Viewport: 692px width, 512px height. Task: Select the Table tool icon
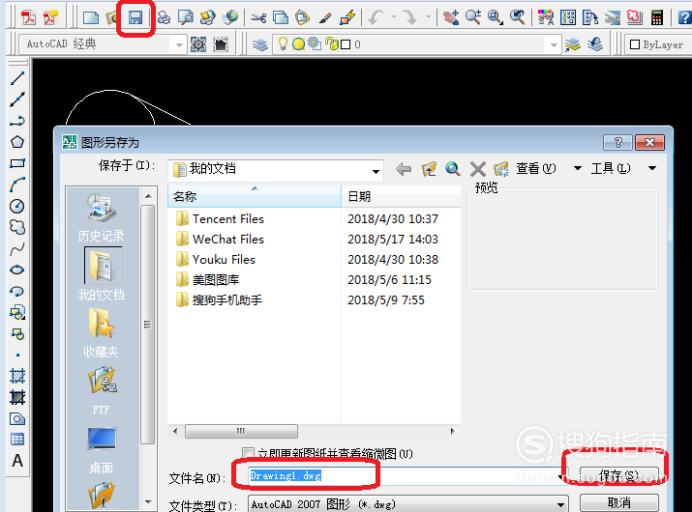17,439
